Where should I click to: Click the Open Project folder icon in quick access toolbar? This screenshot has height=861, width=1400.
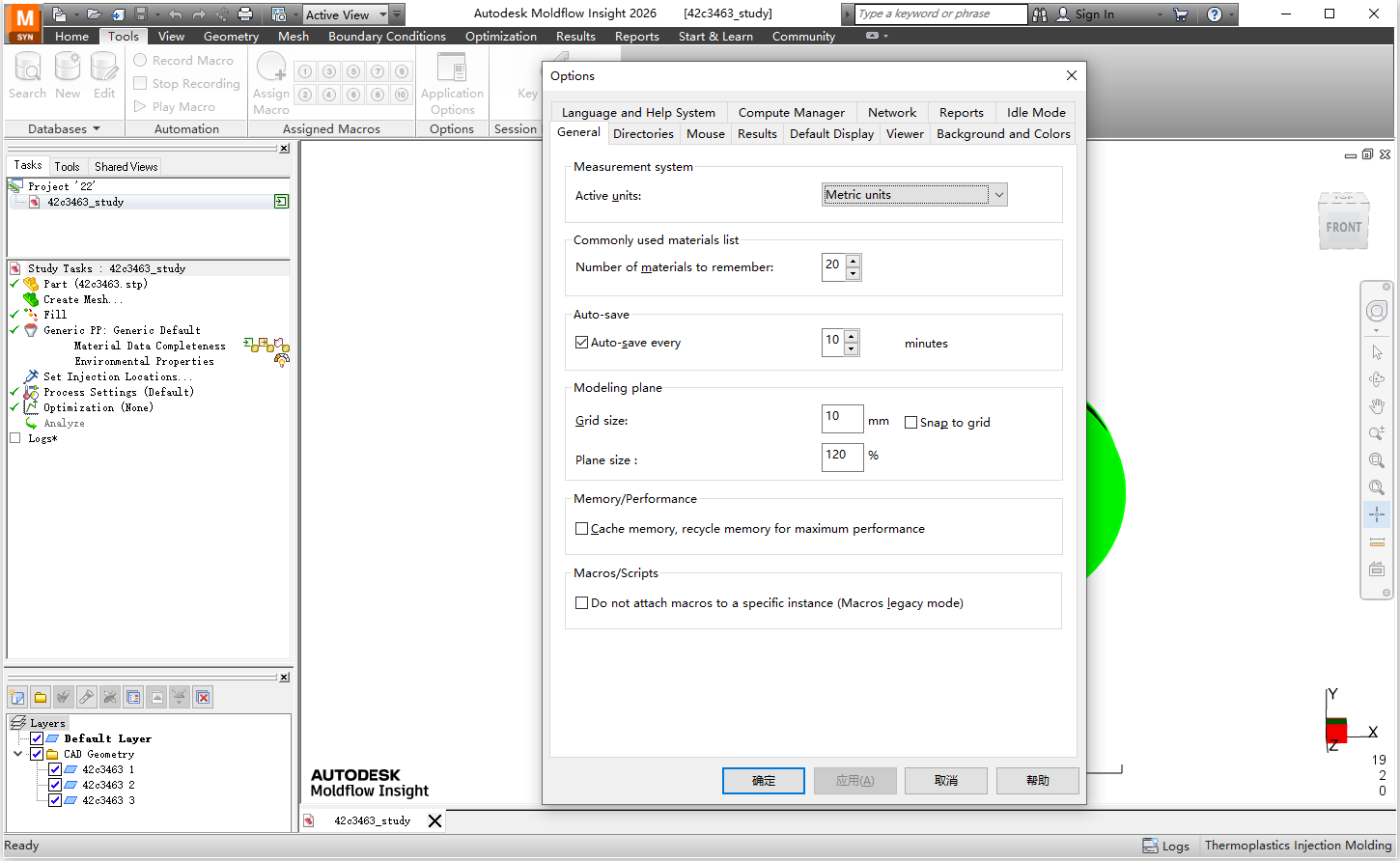tap(94, 14)
